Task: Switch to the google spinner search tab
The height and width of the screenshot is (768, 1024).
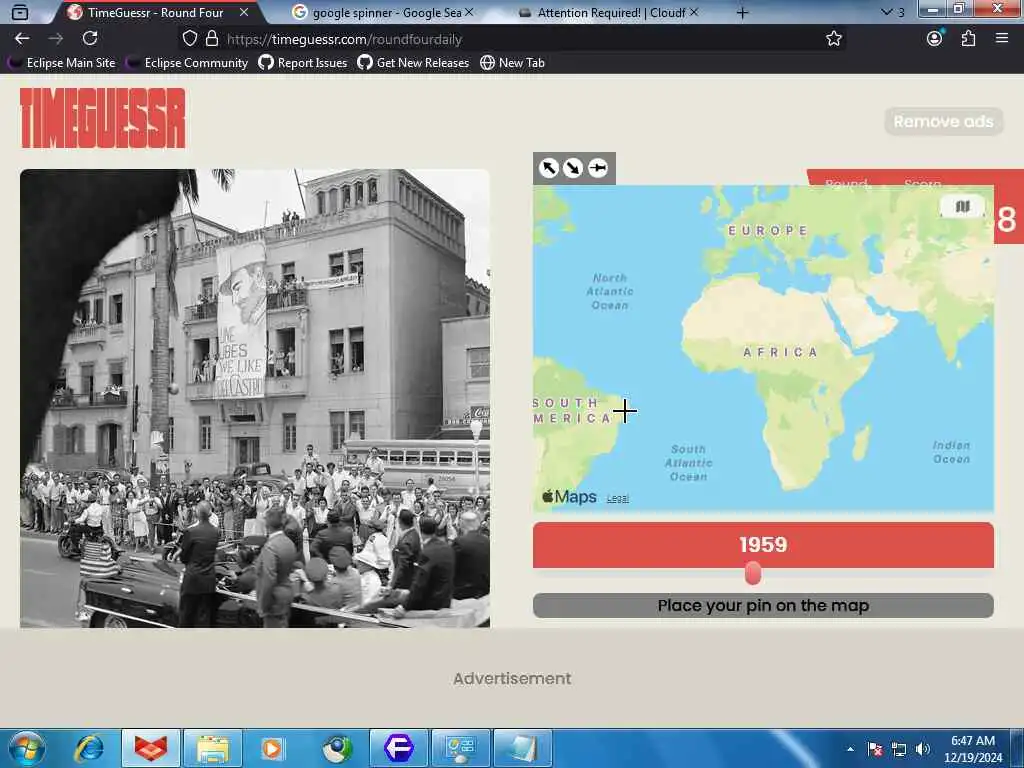Action: pyautogui.click(x=387, y=12)
